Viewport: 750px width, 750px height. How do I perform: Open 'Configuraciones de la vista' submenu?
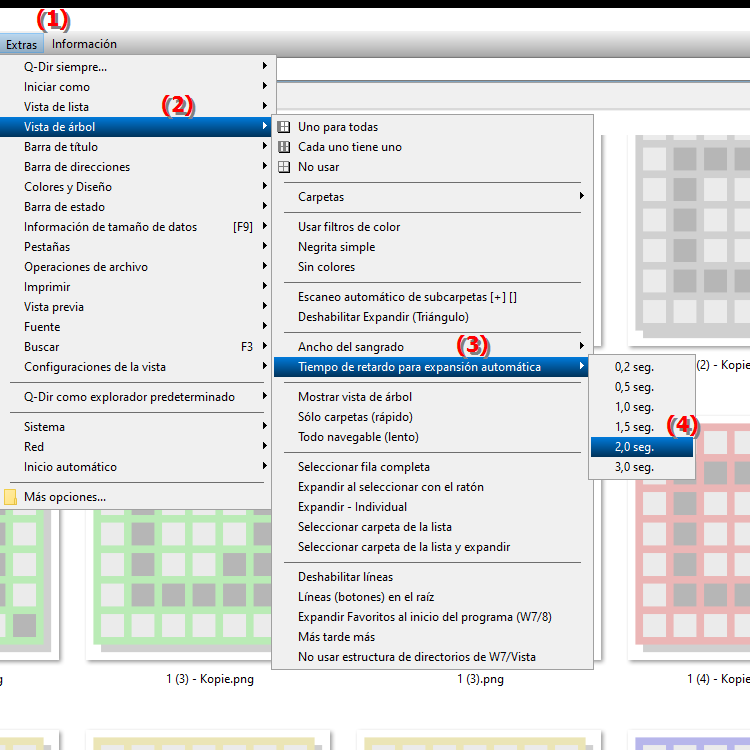coord(136,367)
